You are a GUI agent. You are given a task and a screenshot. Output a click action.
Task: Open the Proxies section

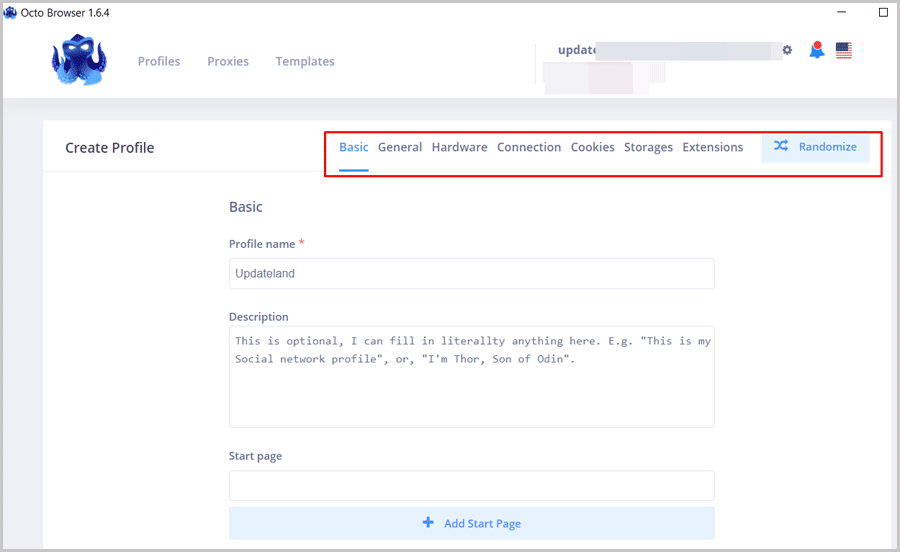(228, 61)
